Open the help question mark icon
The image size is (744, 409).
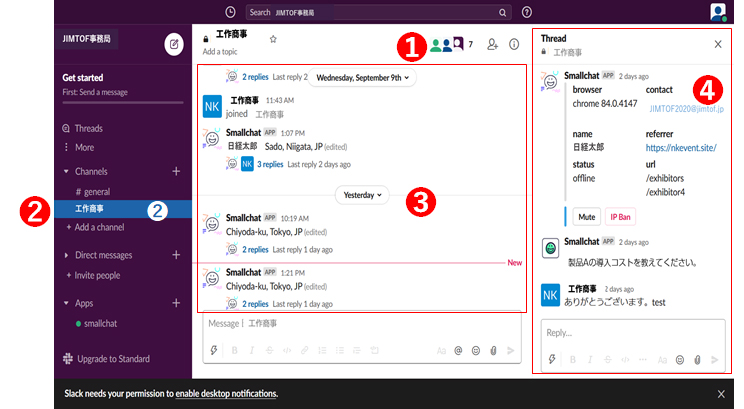pos(527,12)
